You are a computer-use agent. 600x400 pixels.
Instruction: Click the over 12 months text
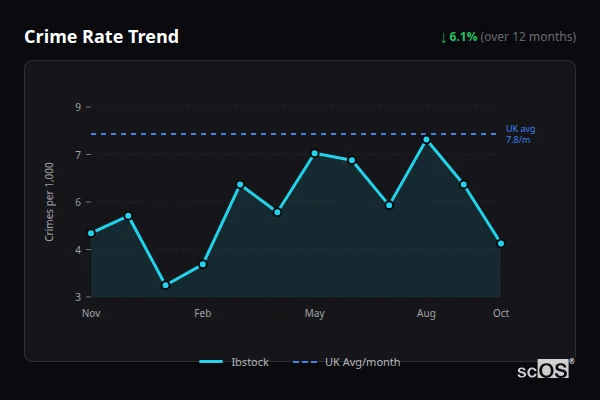(x=528, y=37)
